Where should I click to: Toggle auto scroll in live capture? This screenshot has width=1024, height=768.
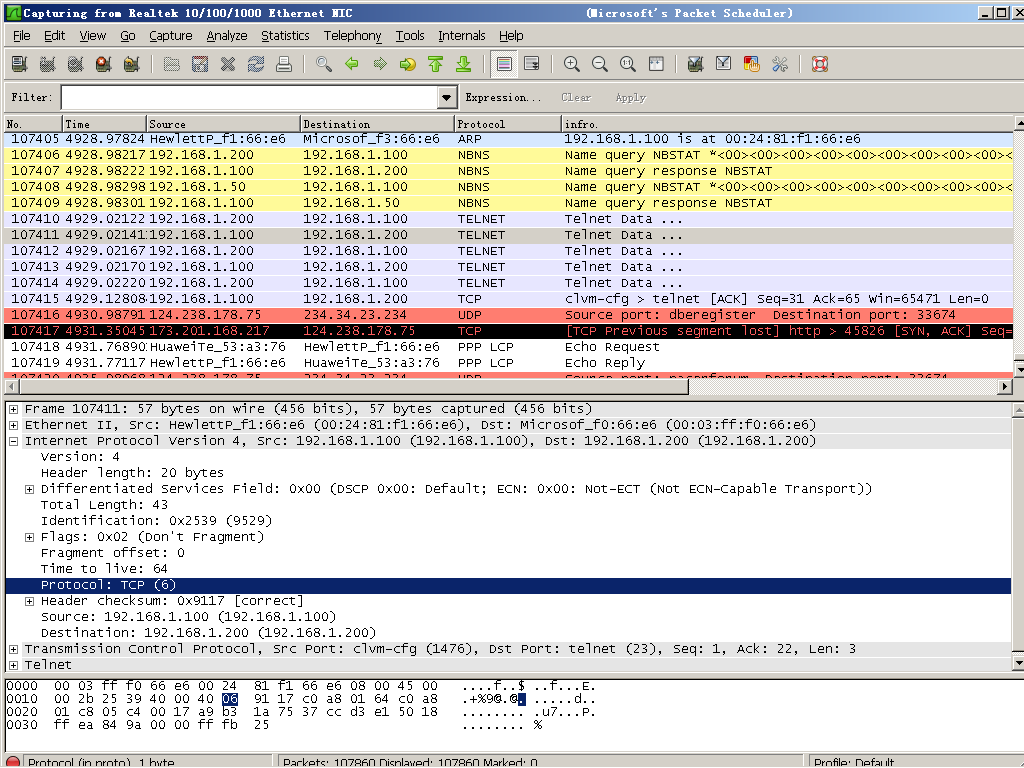(x=532, y=64)
